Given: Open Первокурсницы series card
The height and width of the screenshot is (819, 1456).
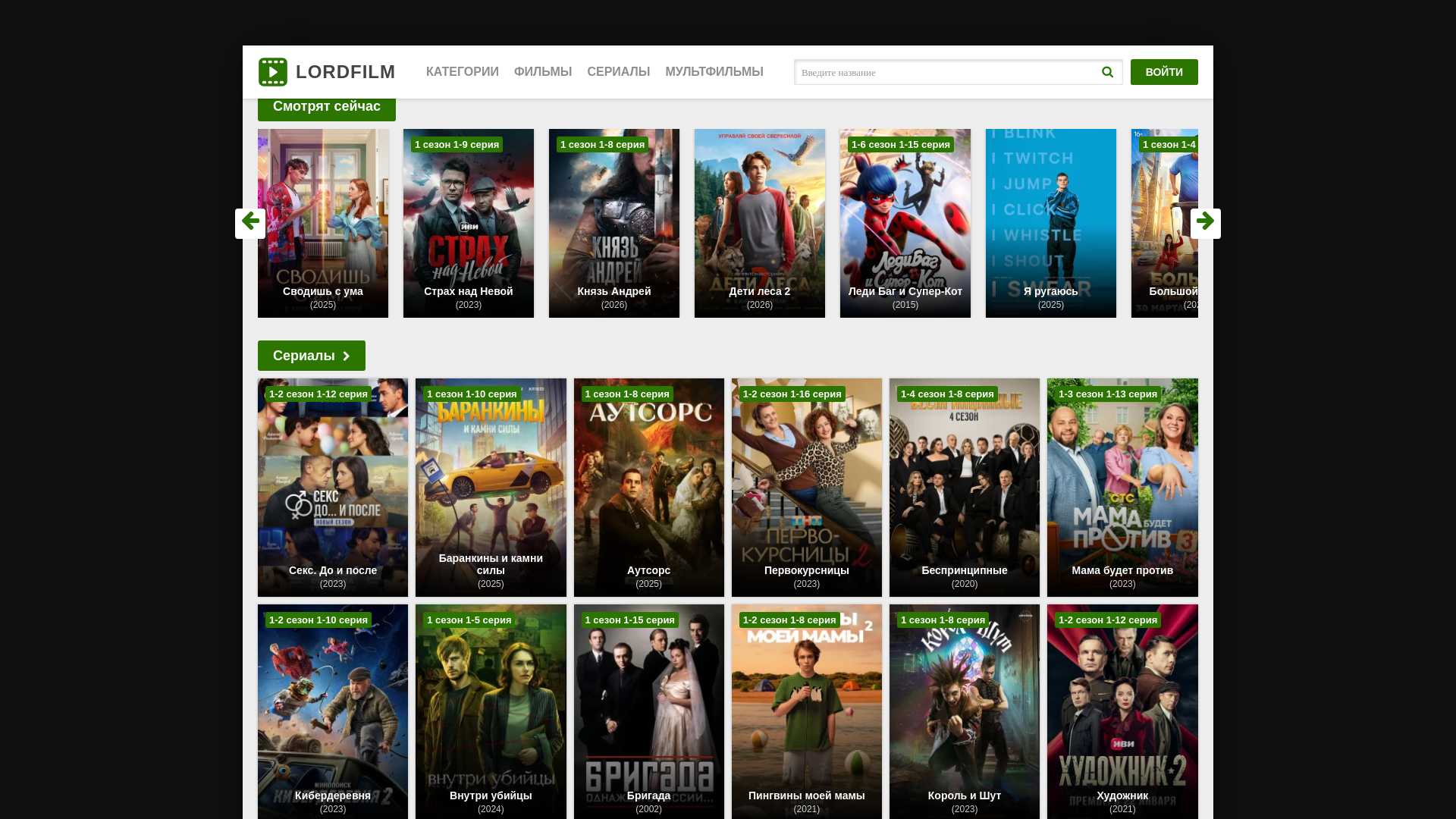Looking at the screenshot, I should point(807,488).
